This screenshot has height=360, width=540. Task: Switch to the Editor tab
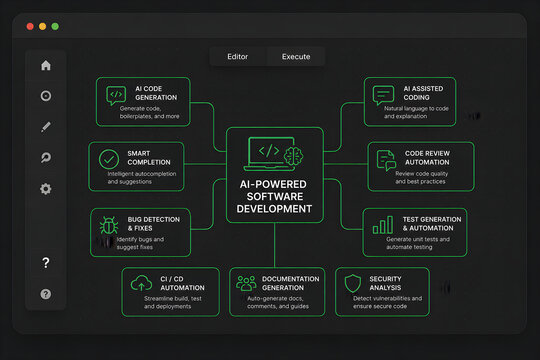pos(238,56)
